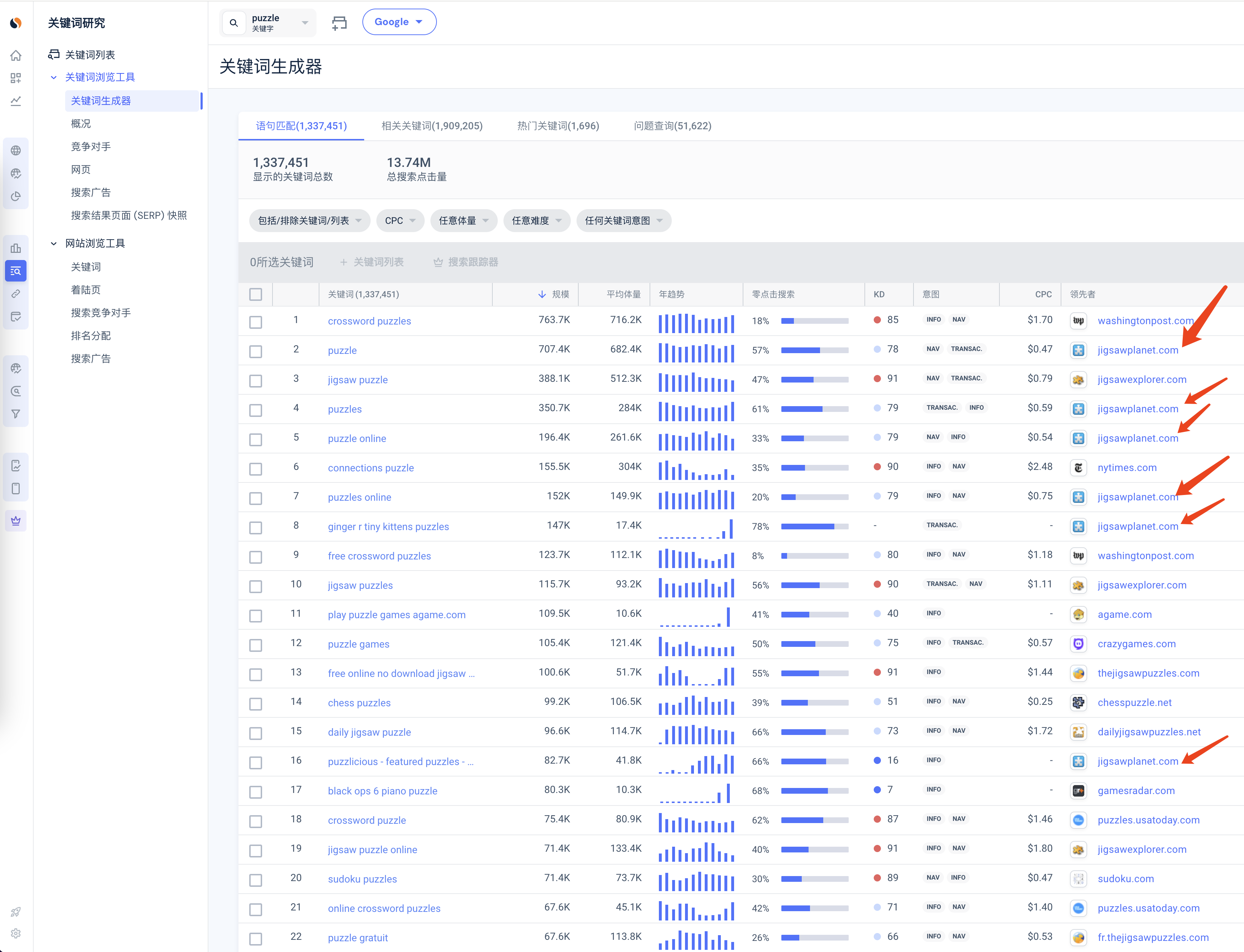Click the bar chart icon in rail
1244x952 pixels.
coord(16,248)
